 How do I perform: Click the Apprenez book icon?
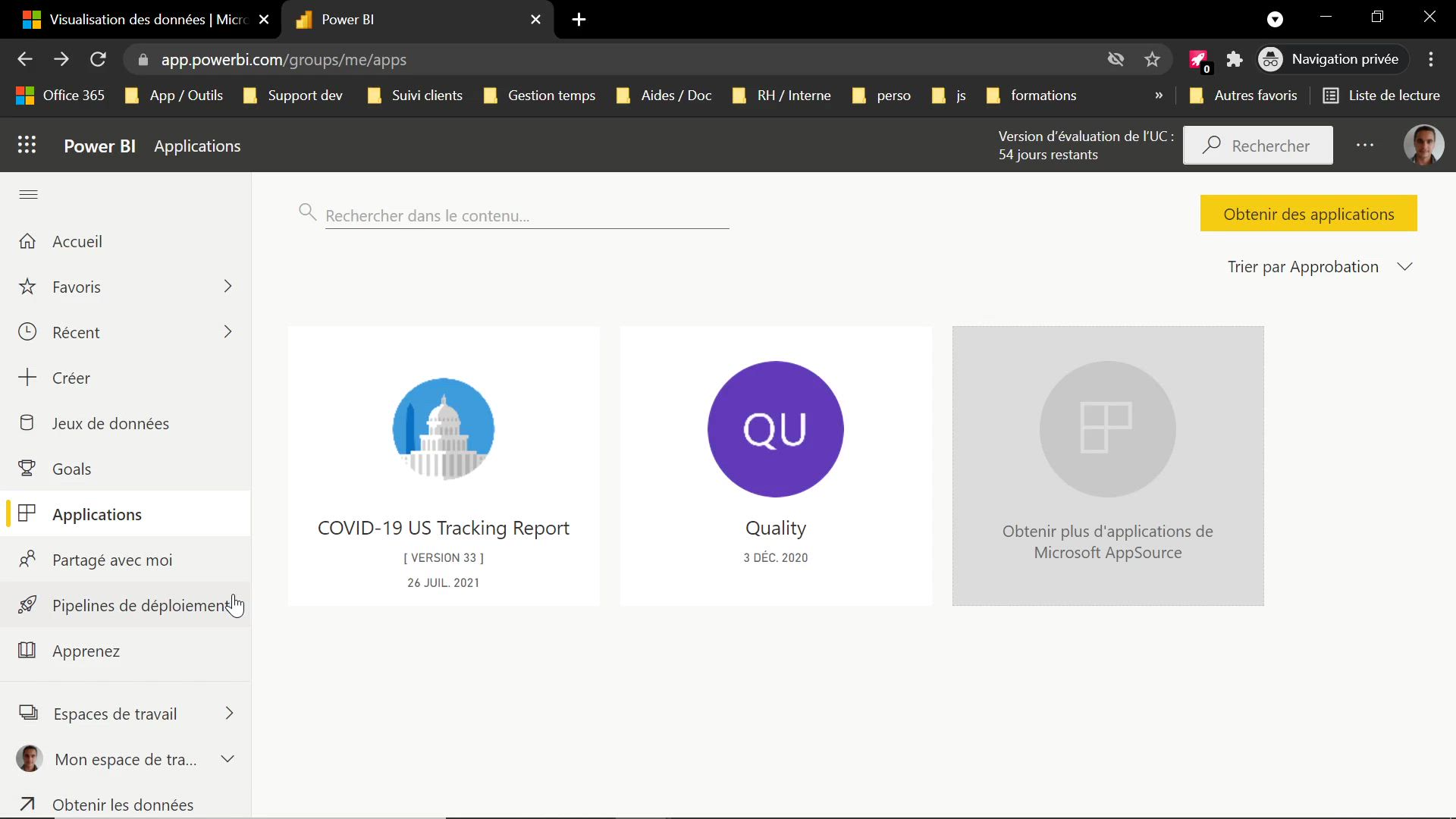(x=27, y=651)
